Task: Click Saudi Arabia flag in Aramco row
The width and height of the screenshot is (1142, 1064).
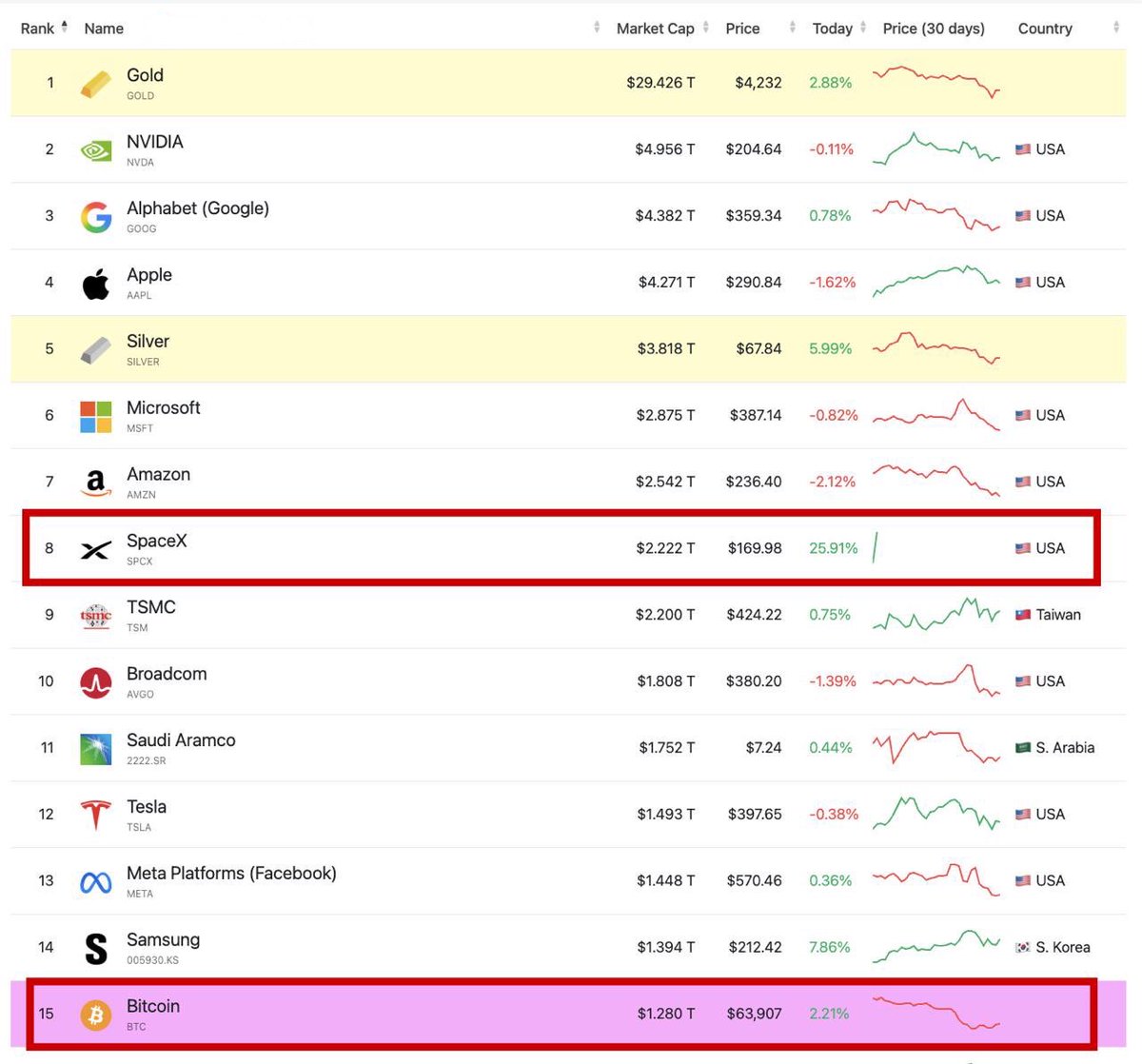Action: click(1023, 748)
